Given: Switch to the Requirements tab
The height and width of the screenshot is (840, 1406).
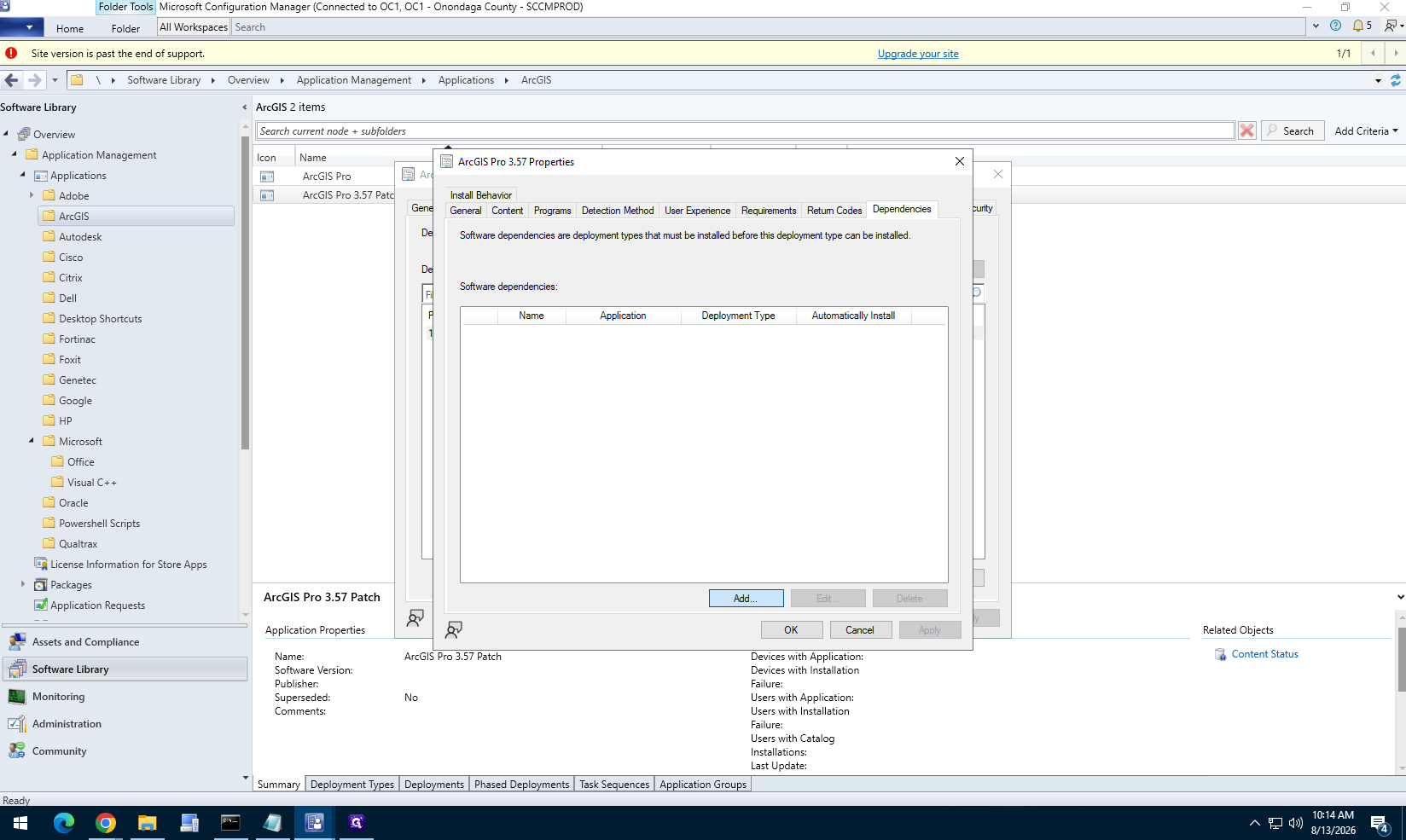Looking at the screenshot, I should [x=769, y=211].
